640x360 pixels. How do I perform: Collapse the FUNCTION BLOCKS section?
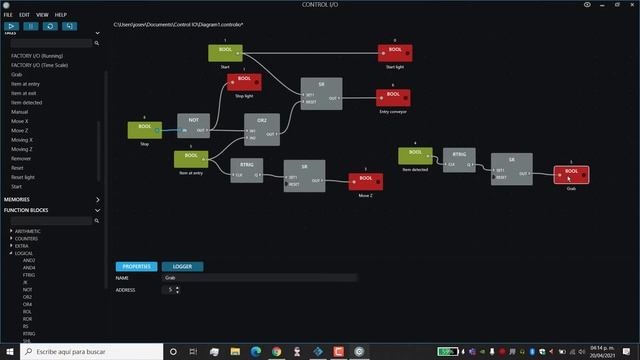tap(98, 210)
